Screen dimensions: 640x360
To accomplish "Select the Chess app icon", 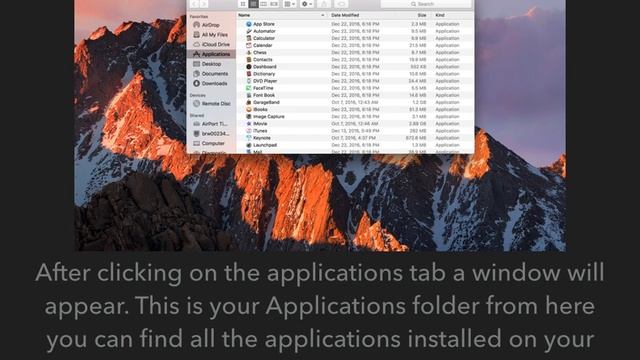I will click(249, 52).
